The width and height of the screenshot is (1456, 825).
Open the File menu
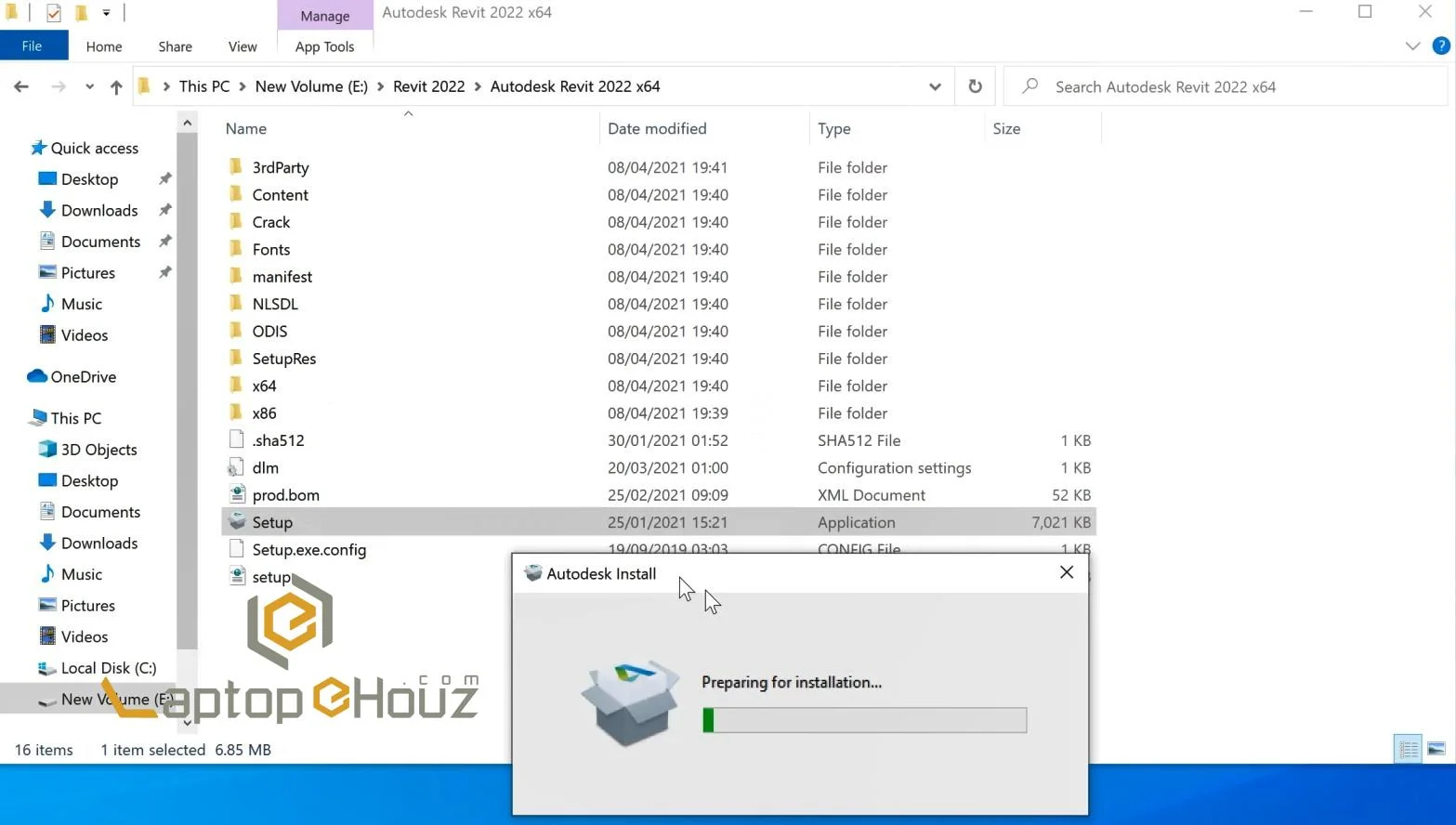33,46
